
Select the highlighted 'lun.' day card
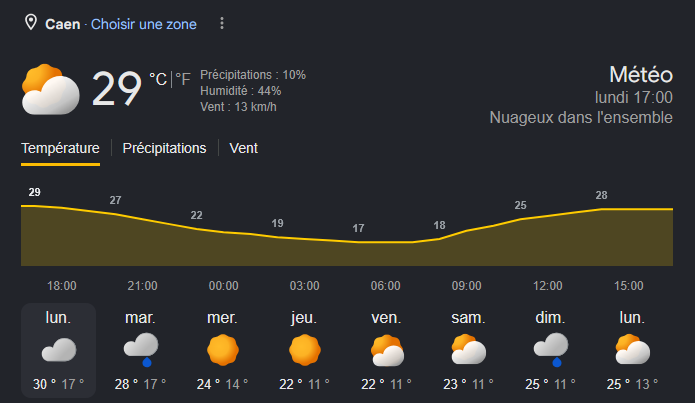[59, 350]
